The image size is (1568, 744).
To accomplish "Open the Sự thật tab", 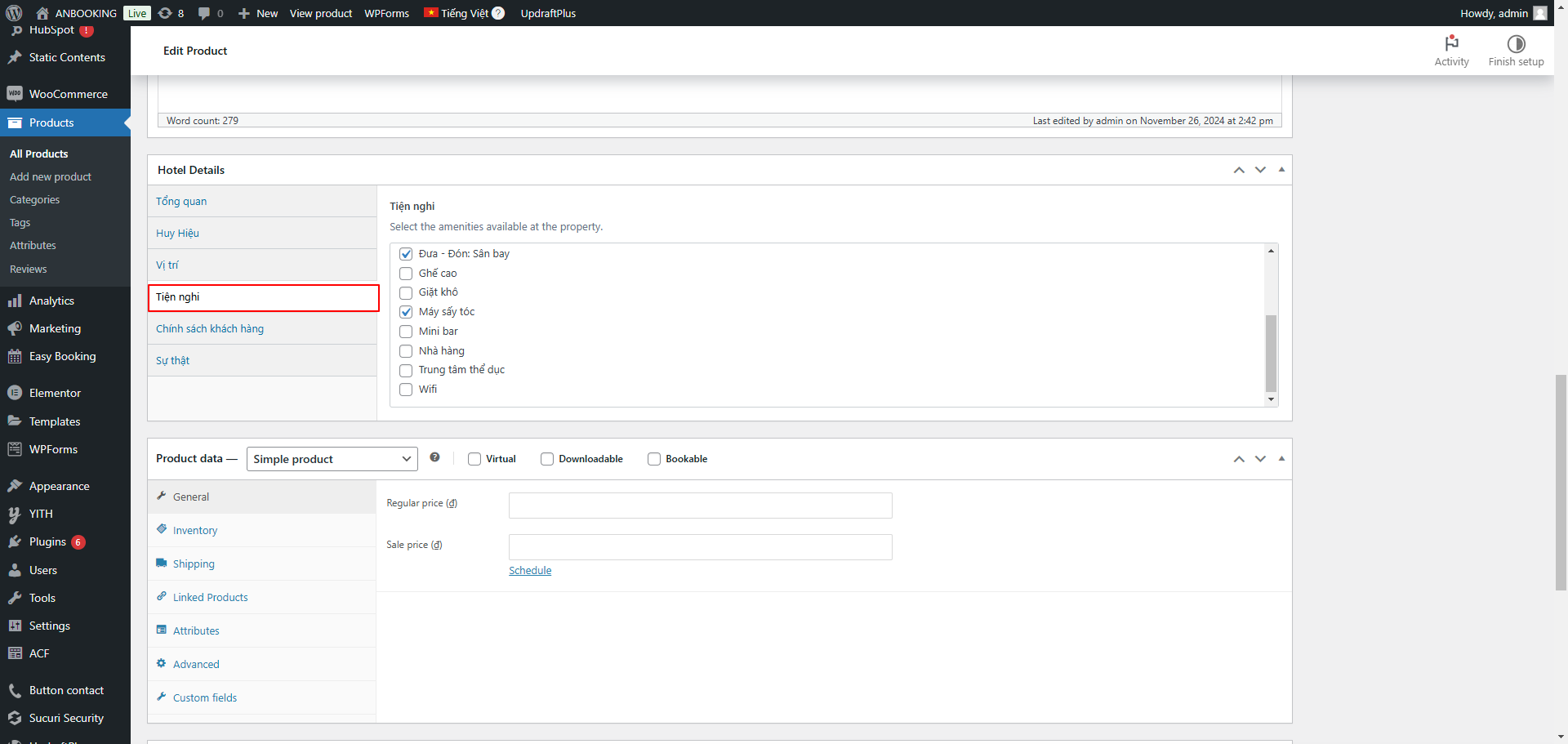I will (262, 360).
